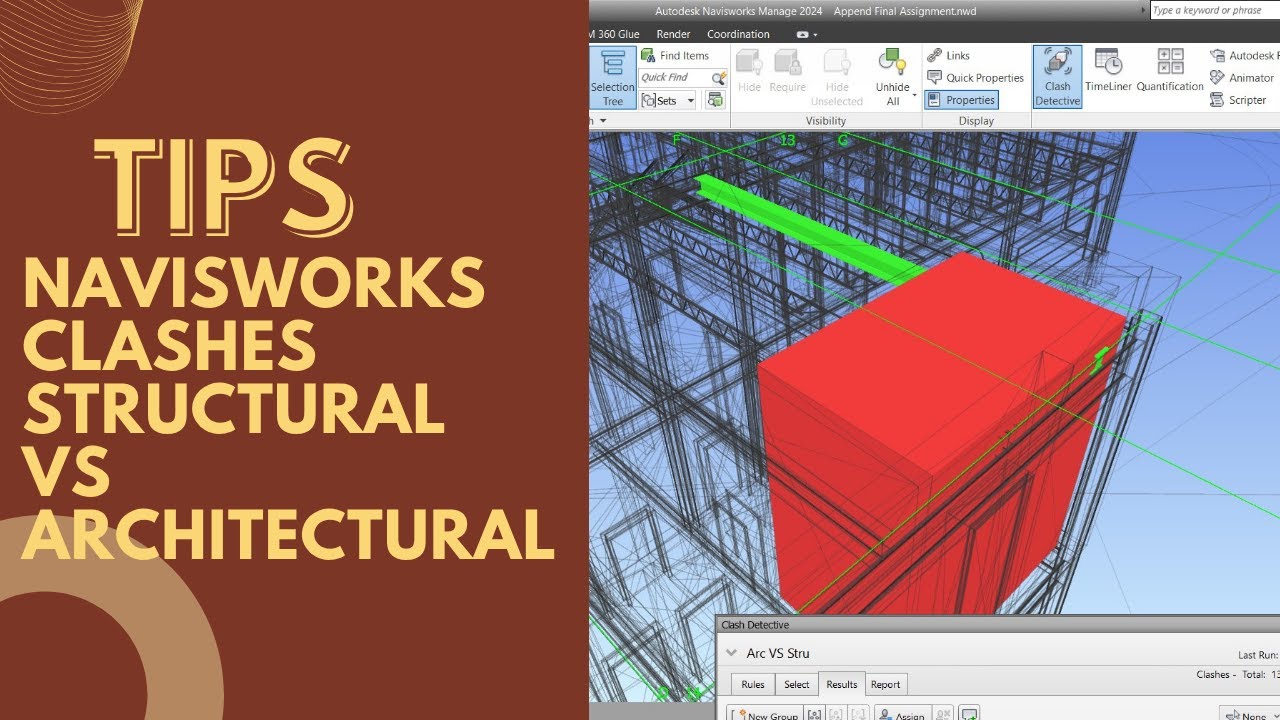Open the Quantification tool
The height and width of the screenshot is (720, 1280).
tap(1170, 71)
